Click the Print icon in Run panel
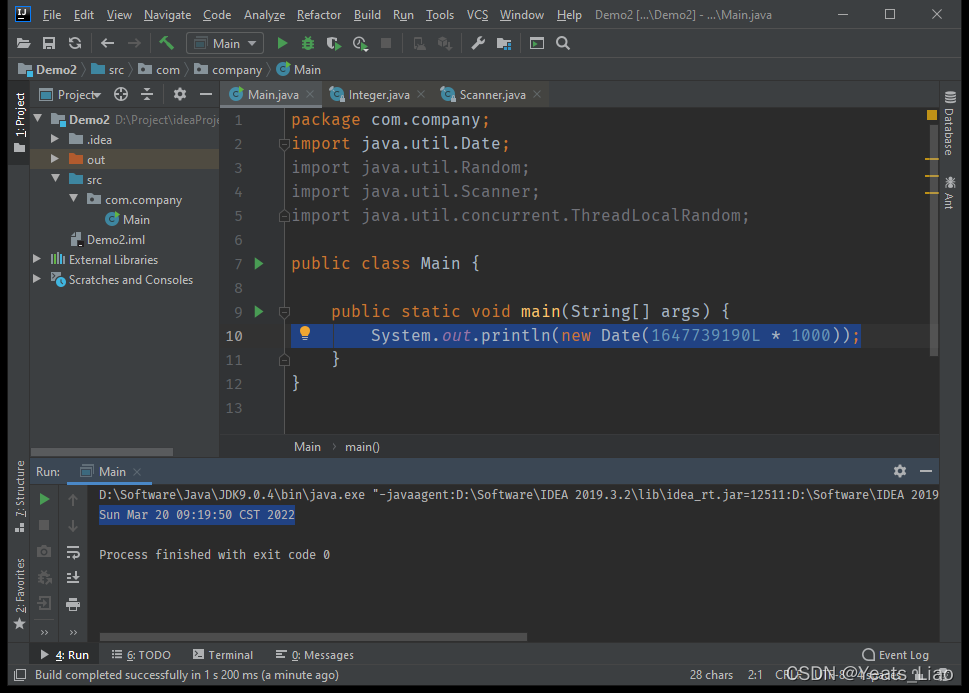 pyautogui.click(x=73, y=604)
